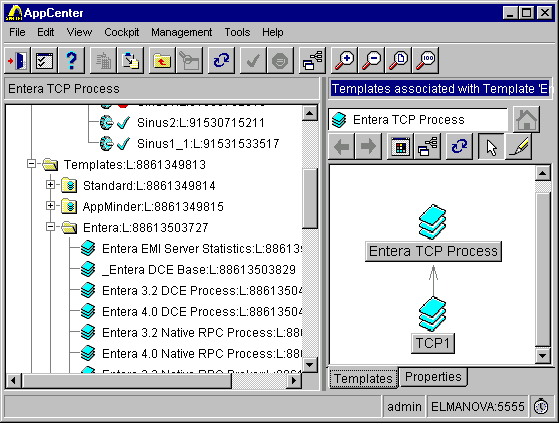The width and height of the screenshot is (559, 423).
Task: Click tree vertical scrollbar down arrow
Action: click(309, 365)
